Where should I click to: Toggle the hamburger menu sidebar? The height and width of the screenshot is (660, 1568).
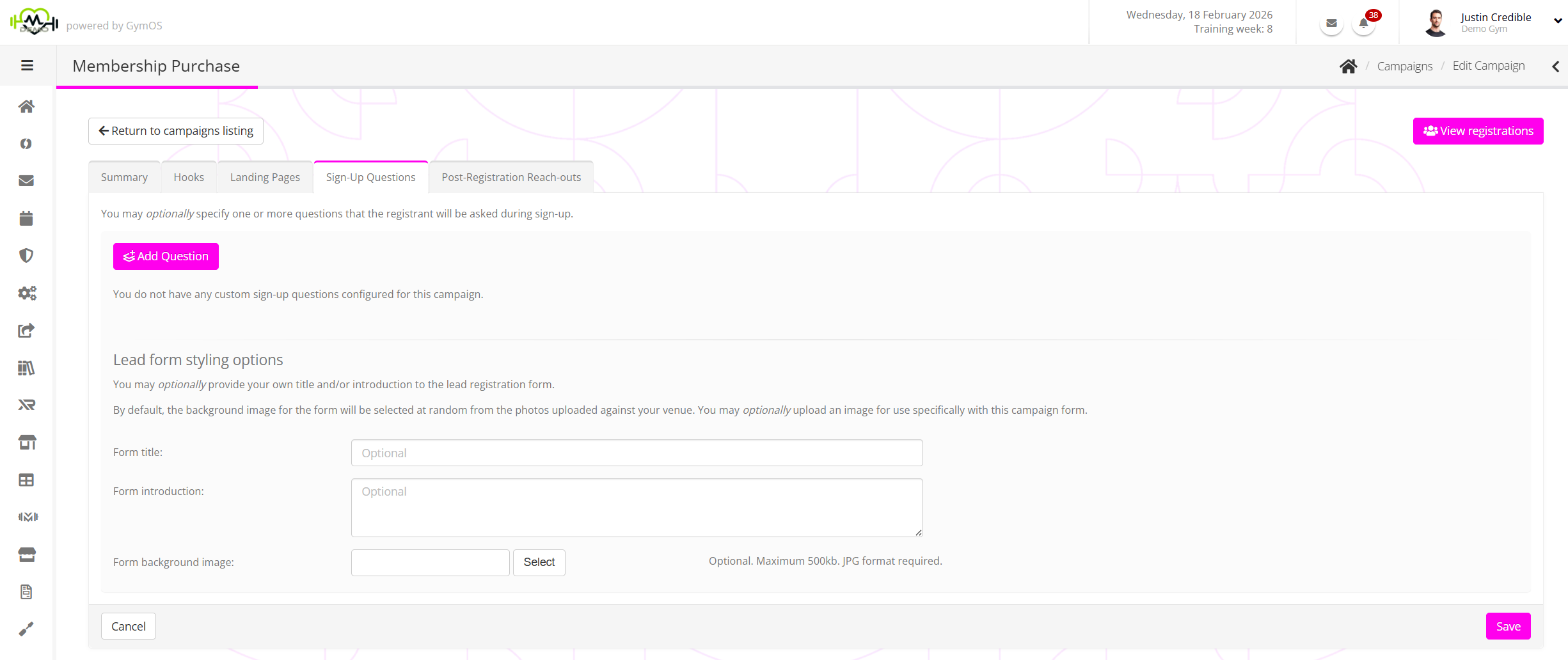[27, 65]
